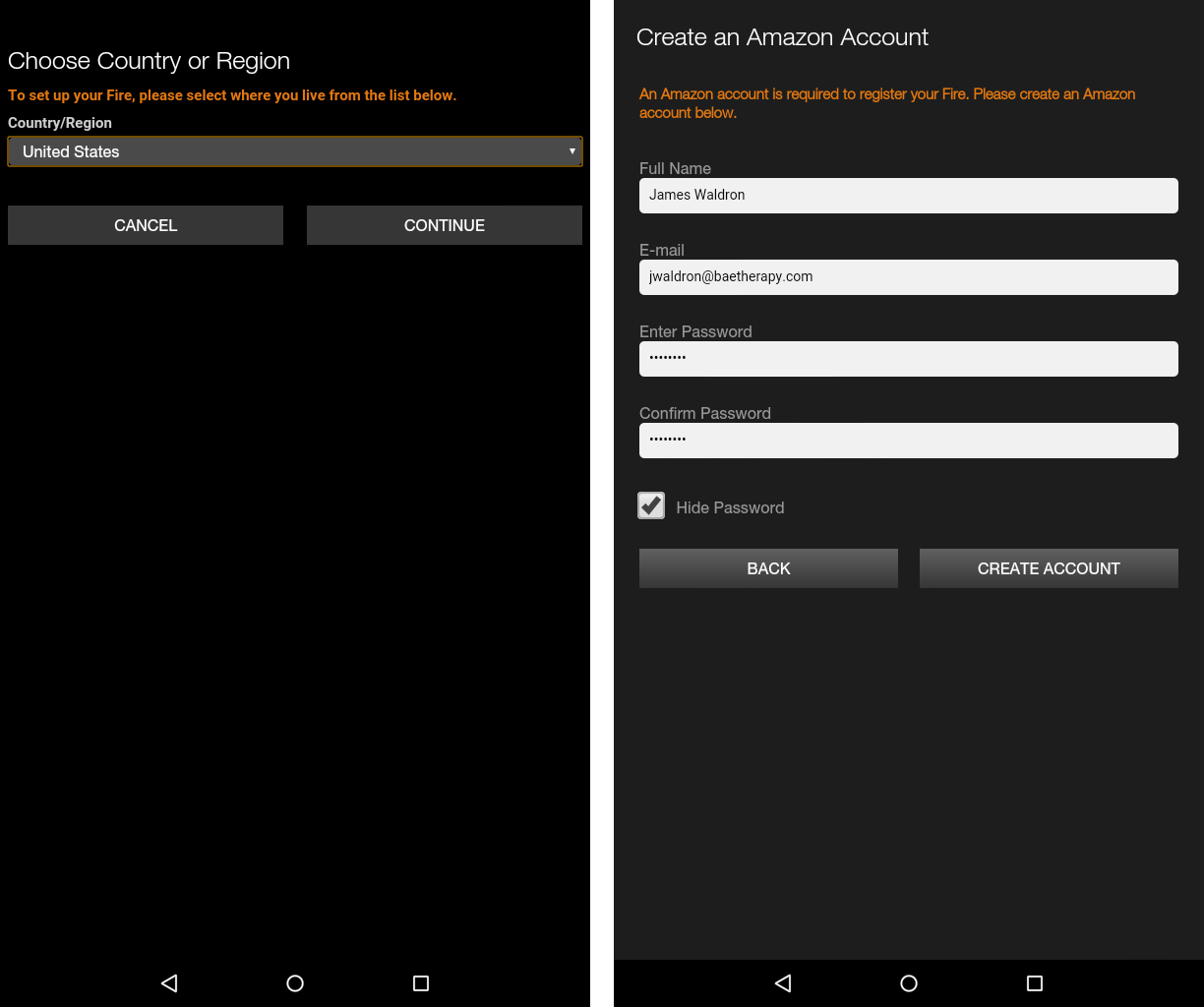Tap the home circle icon on left screen
Viewport: 1204px width, 1007px height.
tap(295, 982)
